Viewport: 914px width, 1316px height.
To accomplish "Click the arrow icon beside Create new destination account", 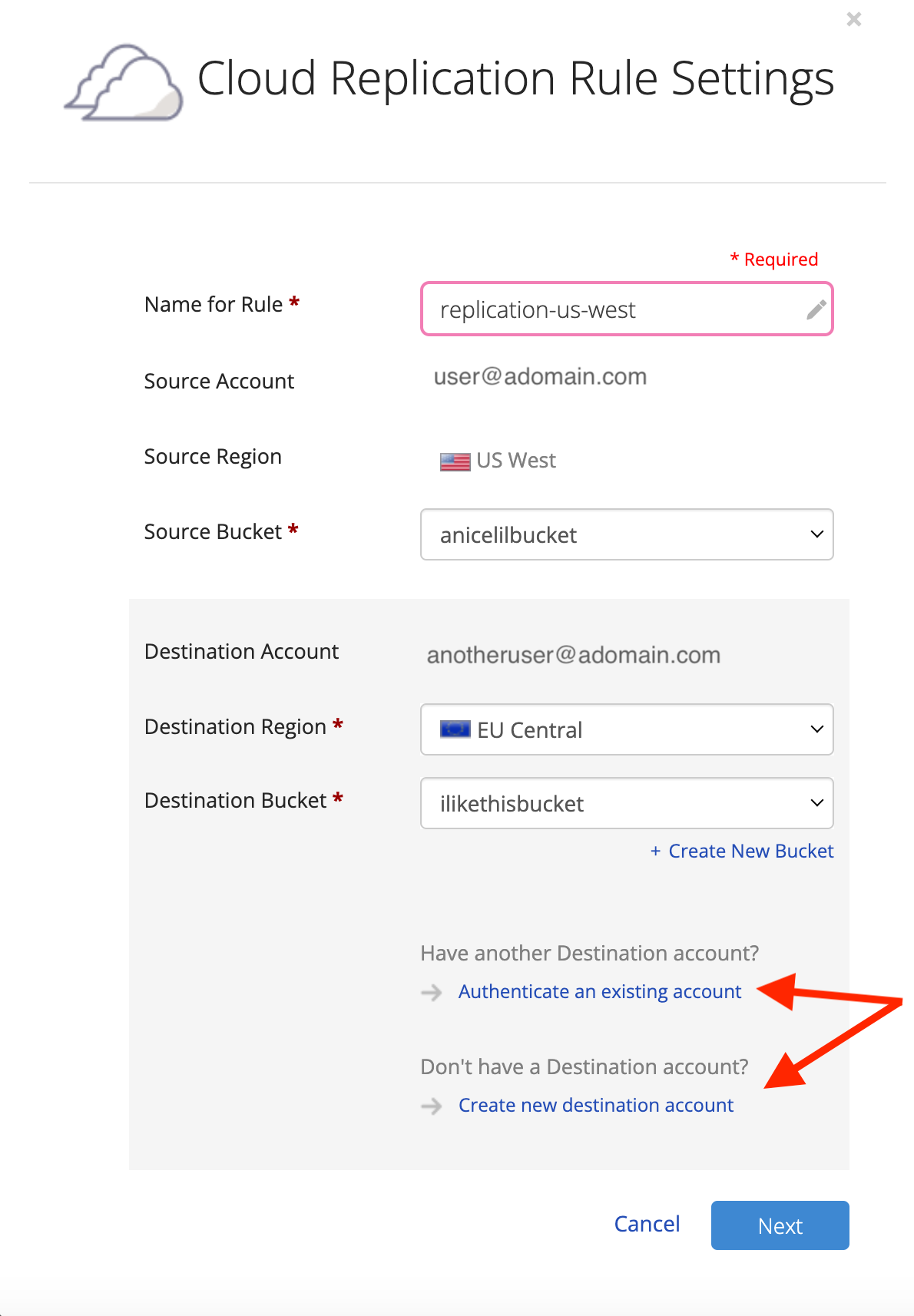I will pos(432,1106).
